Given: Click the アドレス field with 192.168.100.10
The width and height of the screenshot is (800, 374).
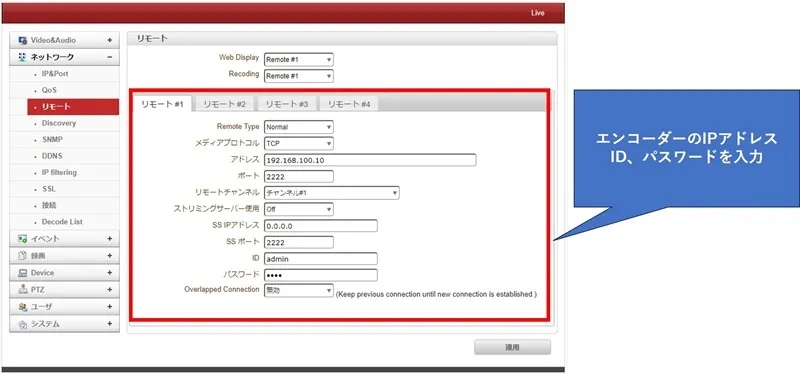Looking at the screenshot, I should (x=370, y=160).
